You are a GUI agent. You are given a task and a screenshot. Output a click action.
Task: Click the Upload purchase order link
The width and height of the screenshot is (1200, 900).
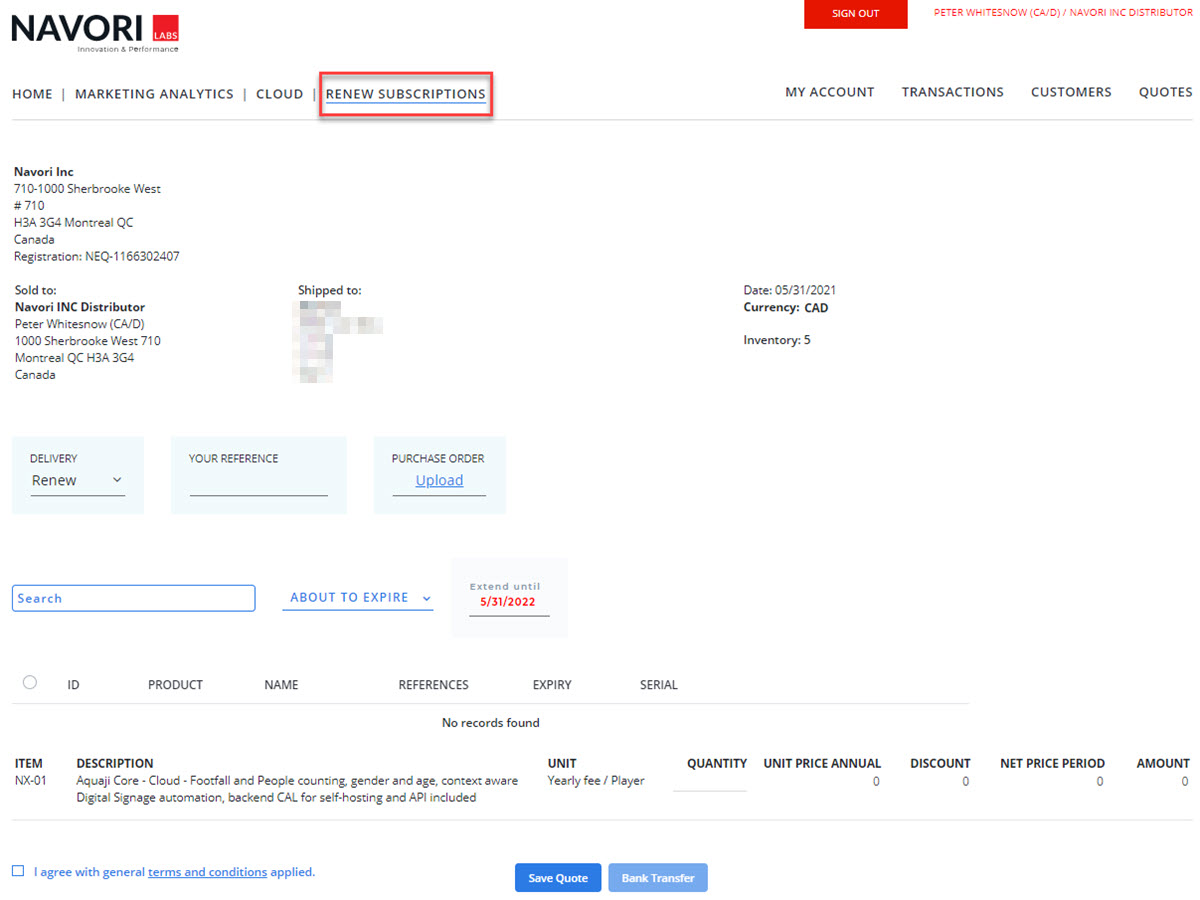click(x=439, y=480)
